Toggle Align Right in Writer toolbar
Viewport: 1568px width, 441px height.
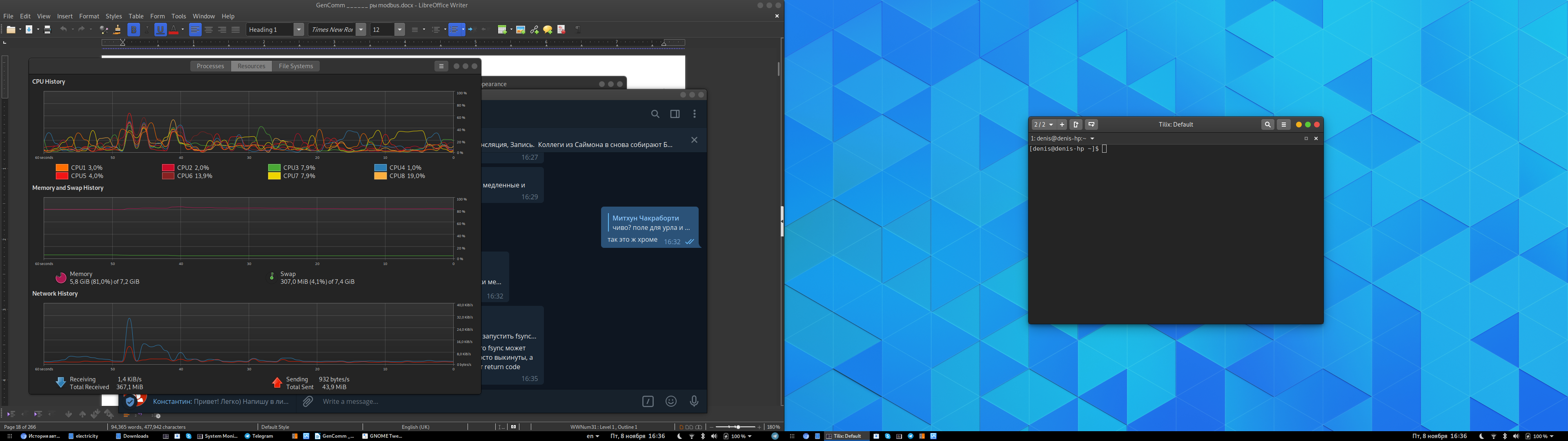point(222,29)
